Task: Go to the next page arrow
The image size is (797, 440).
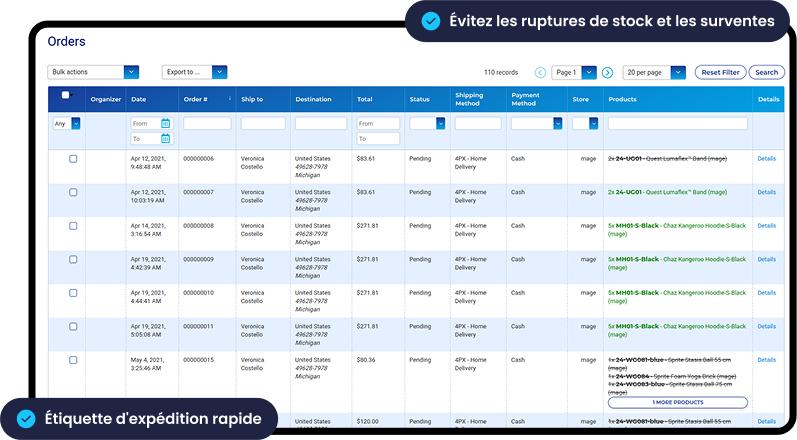Action: tap(607, 73)
